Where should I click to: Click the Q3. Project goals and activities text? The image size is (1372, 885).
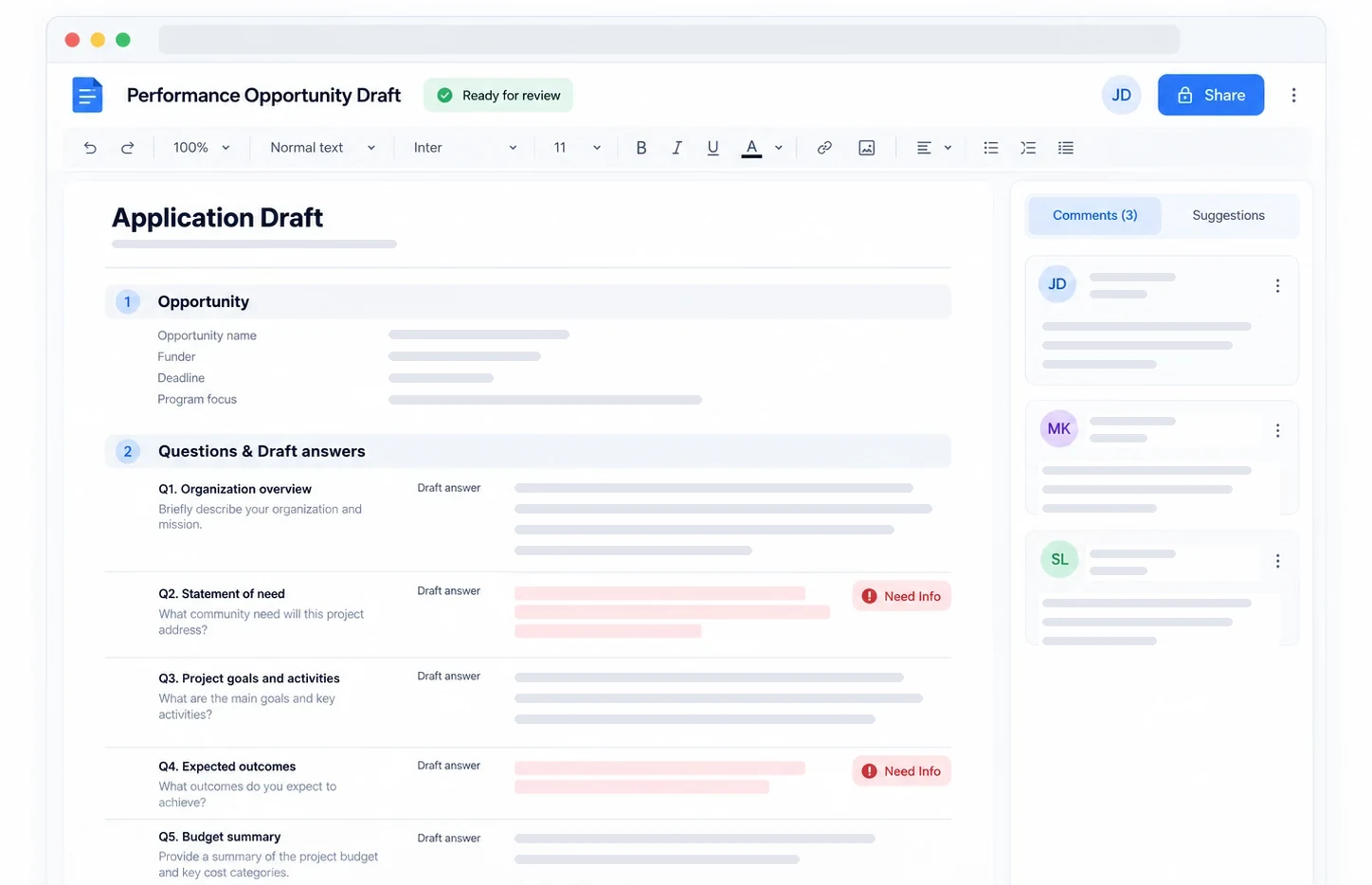point(249,678)
